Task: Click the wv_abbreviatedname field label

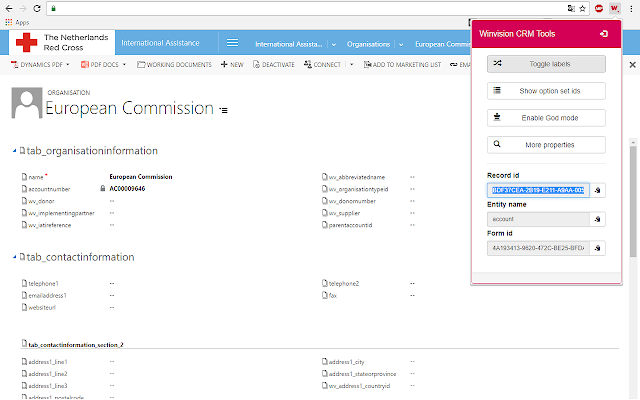Action: (x=357, y=177)
